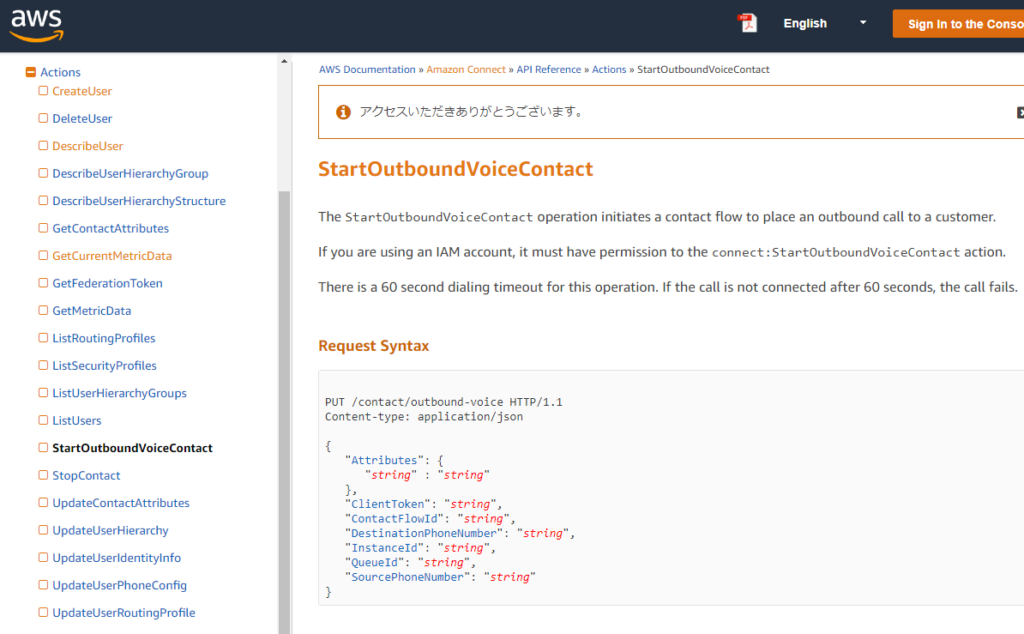Click the box icon beside UpdateUserIdentityInfo
This screenshot has width=1024, height=634.
pos(43,557)
